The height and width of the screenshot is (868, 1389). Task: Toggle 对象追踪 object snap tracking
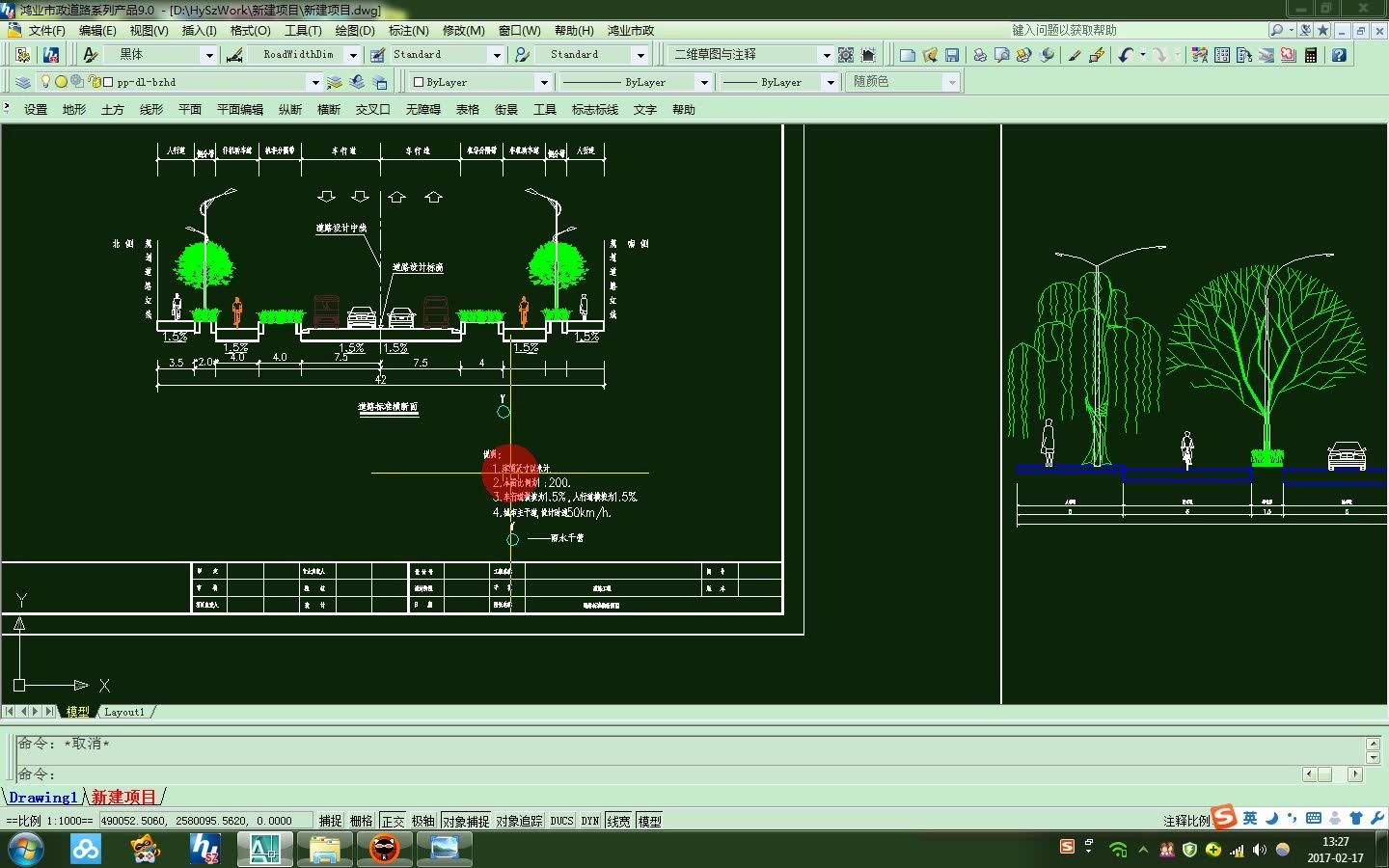click(520, 821)
